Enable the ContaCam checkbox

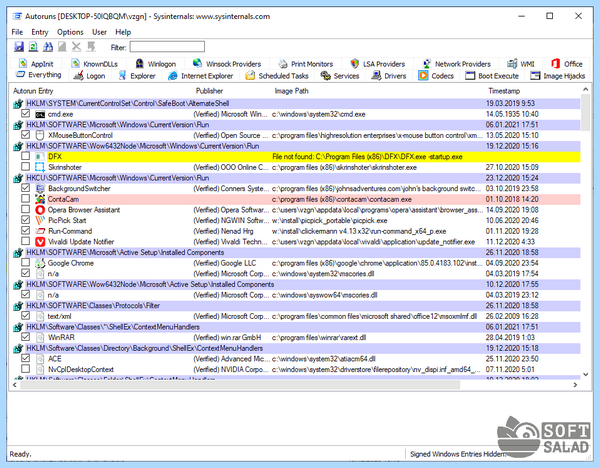point(26,199)
